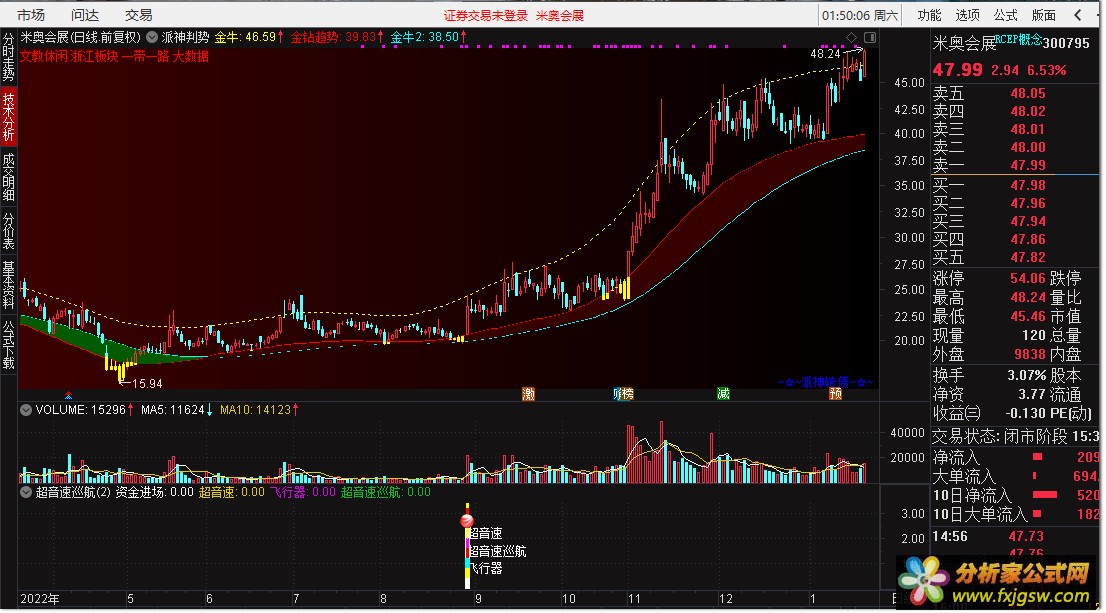Click 最高 value 48.24
The width and height of the screenshot is (1106, 613).
tap(1028, 298)
